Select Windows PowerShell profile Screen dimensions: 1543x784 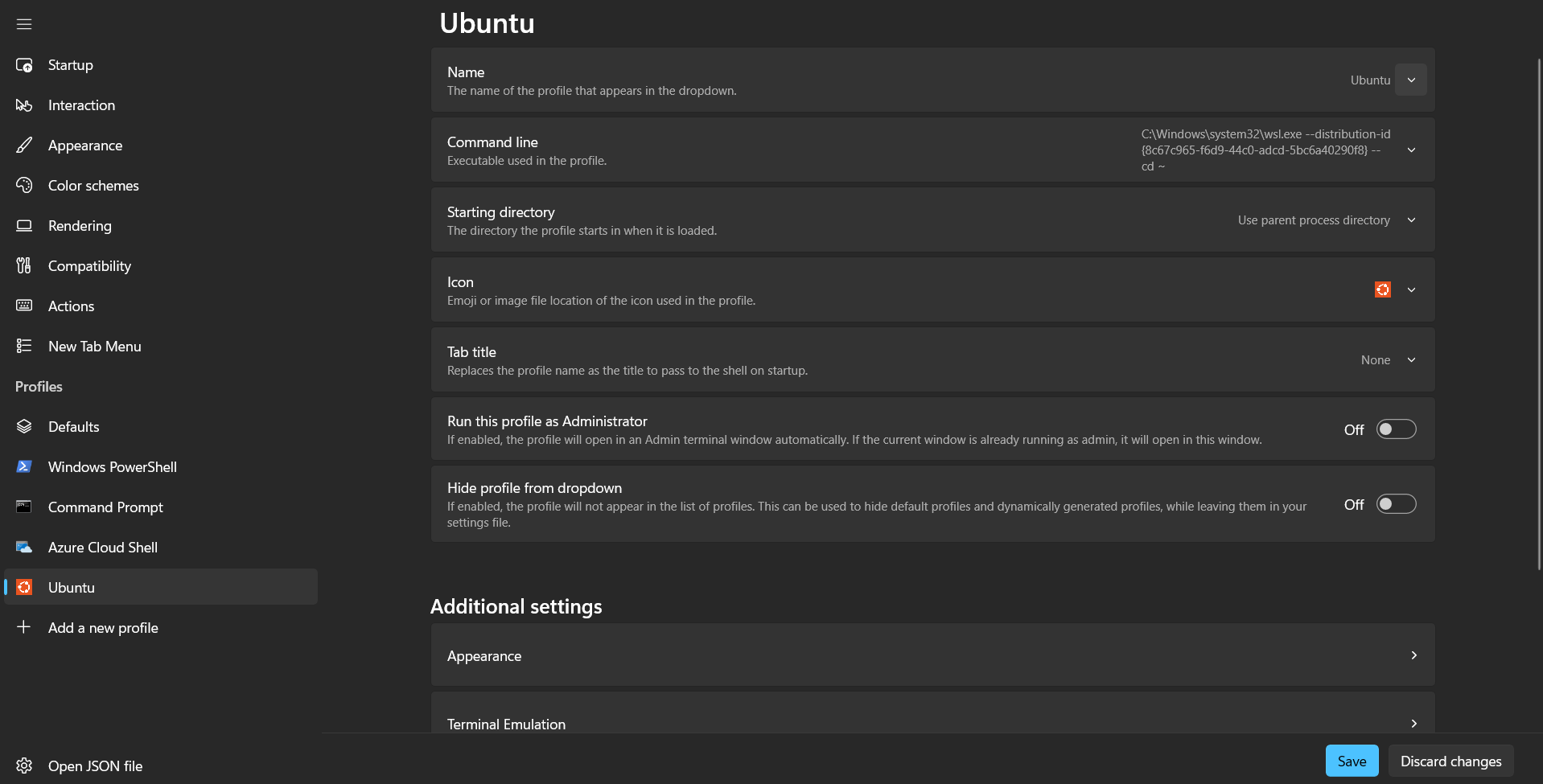coord(161,467)
